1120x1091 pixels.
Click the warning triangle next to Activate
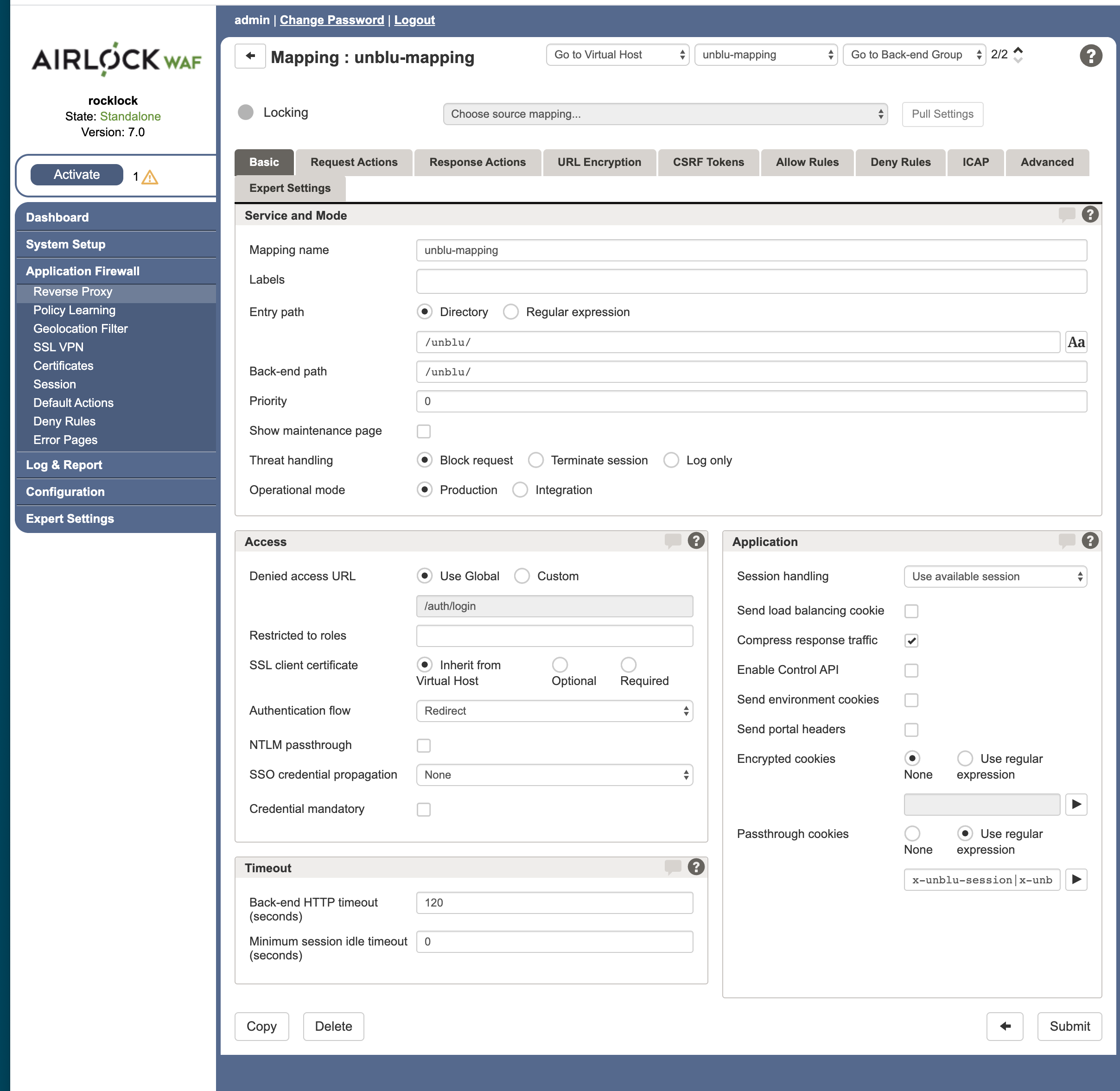click(150, 178)
